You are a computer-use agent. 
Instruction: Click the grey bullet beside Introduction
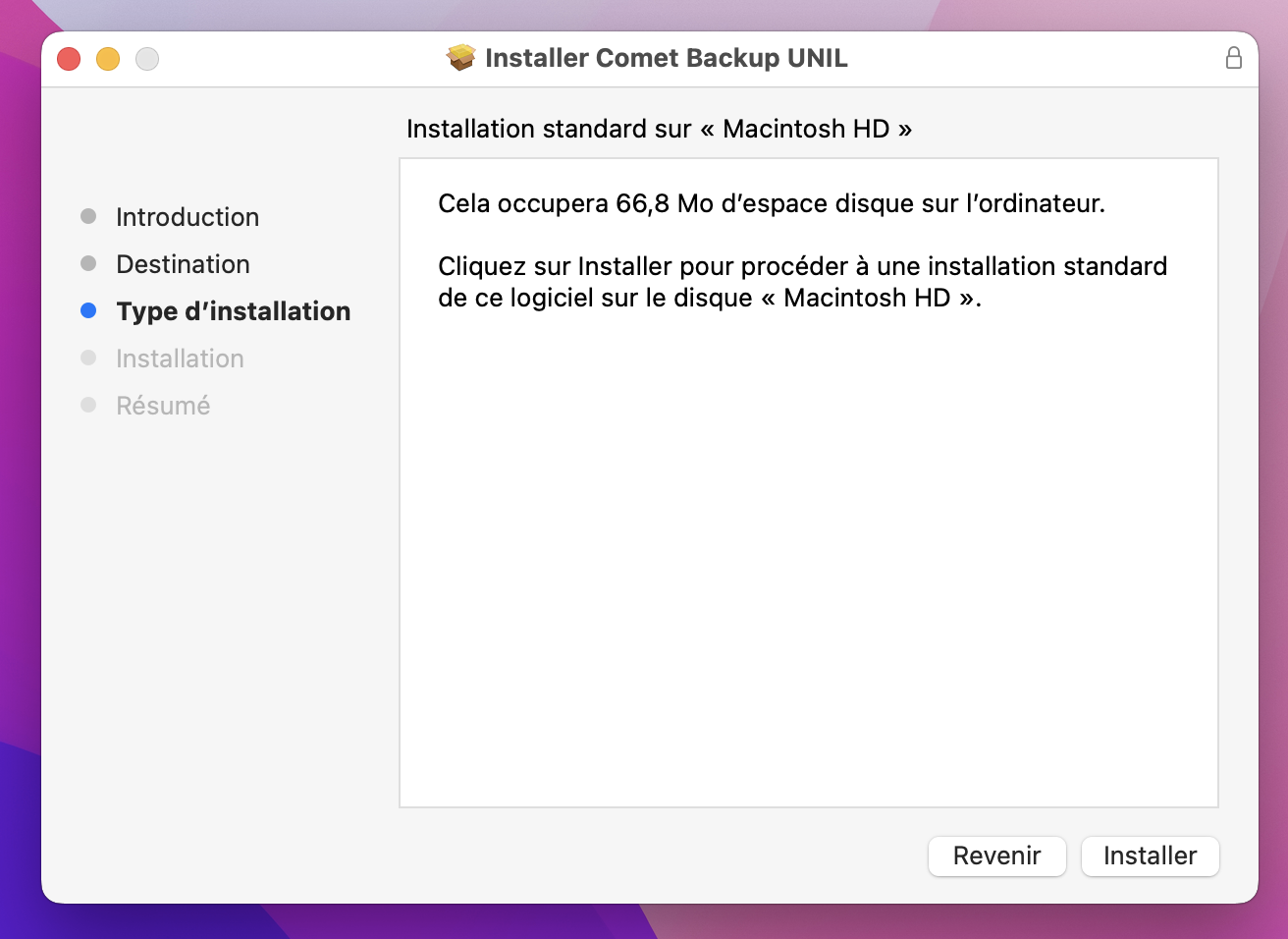pyautogui.click(x=88, y=216)
